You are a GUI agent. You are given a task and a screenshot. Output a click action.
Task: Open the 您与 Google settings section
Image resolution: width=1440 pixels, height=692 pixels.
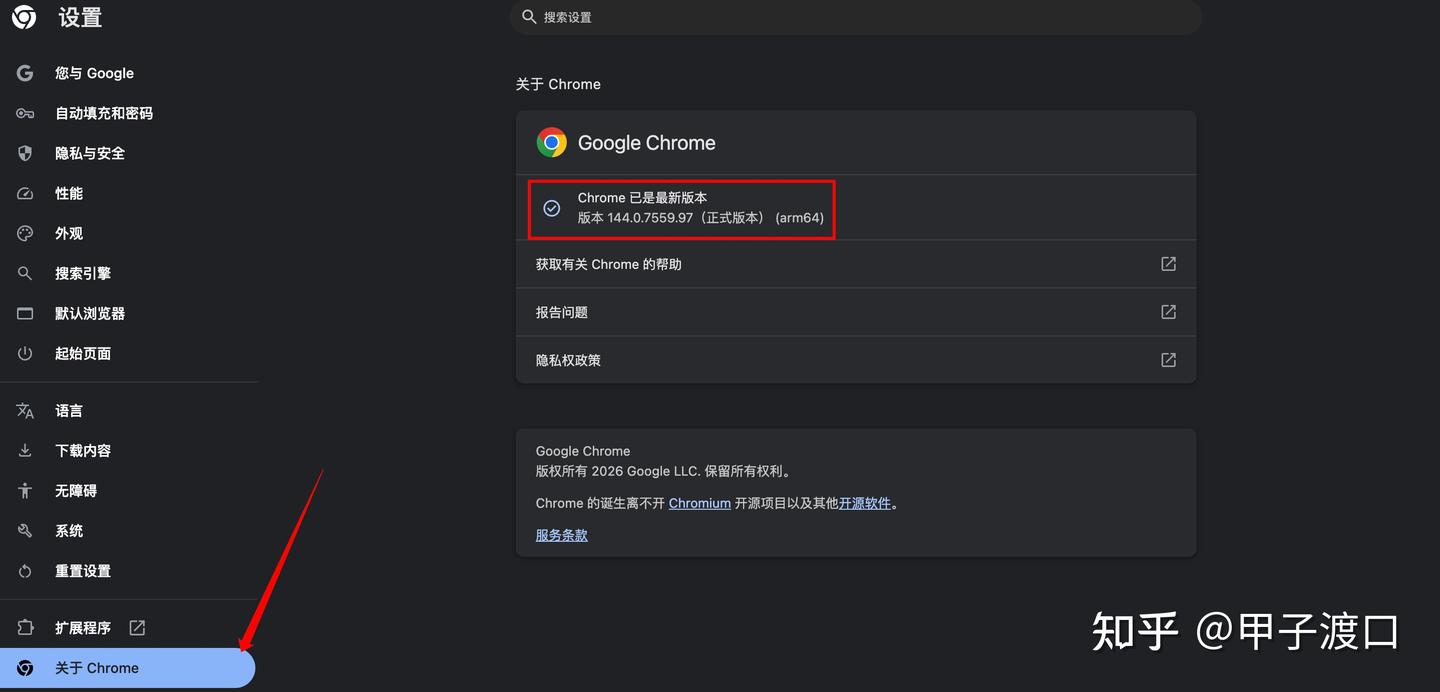128,73
